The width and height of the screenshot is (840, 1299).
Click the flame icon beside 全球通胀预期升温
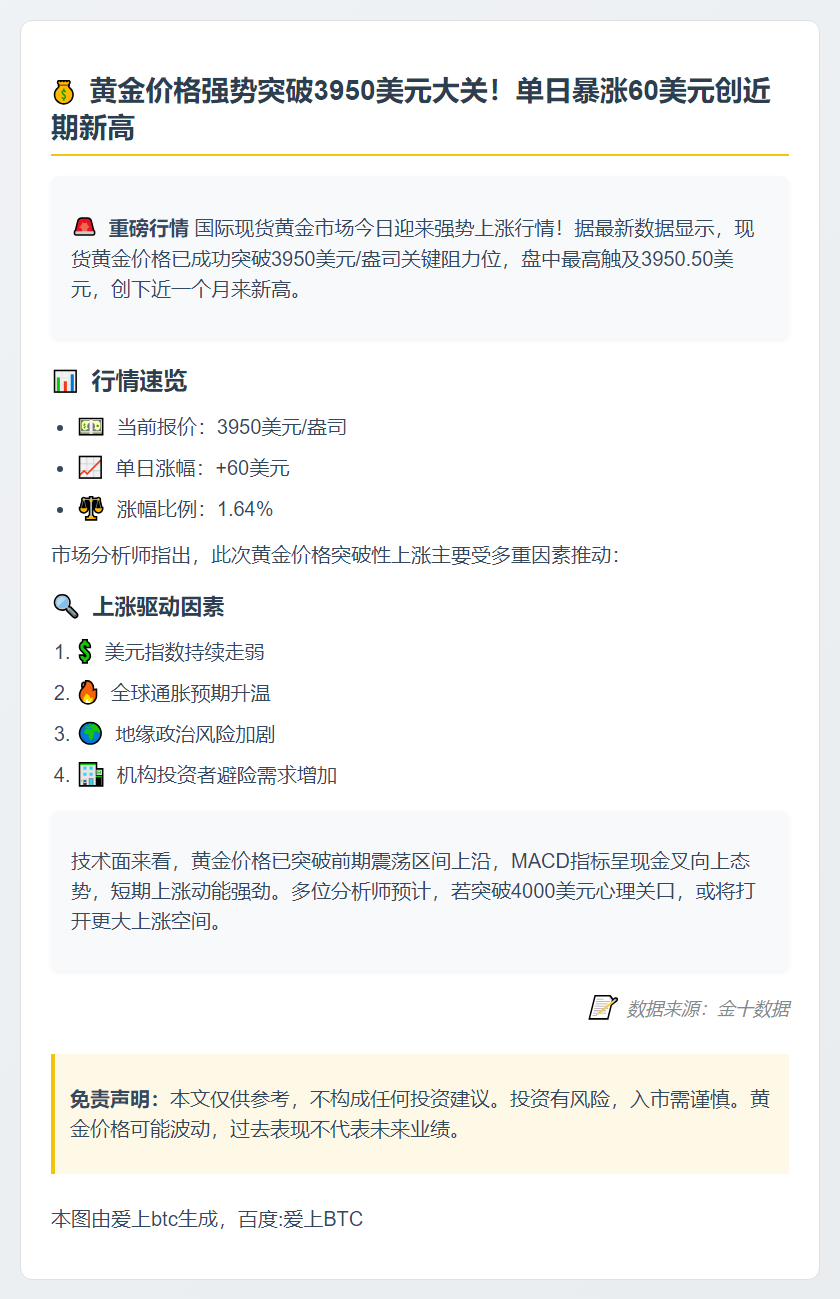point(88,693)
